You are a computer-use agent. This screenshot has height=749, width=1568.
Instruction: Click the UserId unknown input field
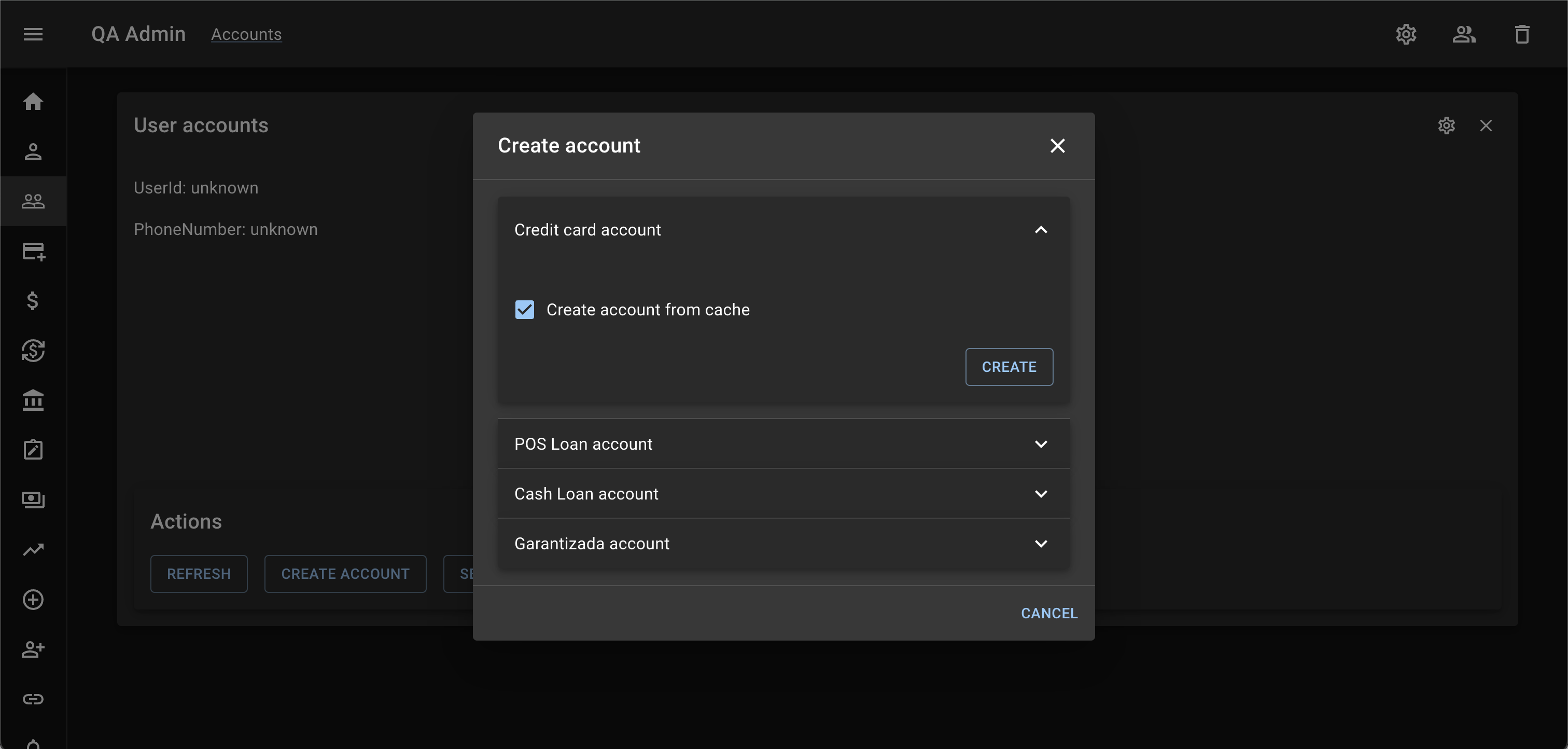[x=196, y=187]
